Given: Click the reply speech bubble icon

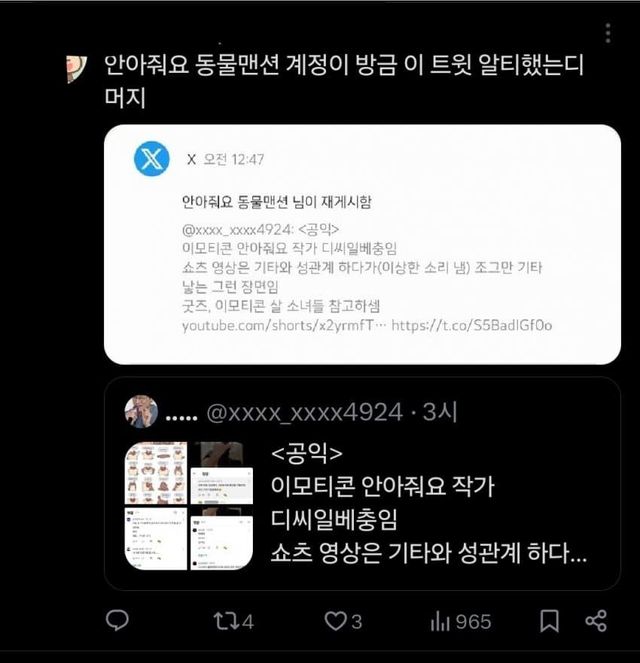Looking at the screenshot, I should coord(117,621).
